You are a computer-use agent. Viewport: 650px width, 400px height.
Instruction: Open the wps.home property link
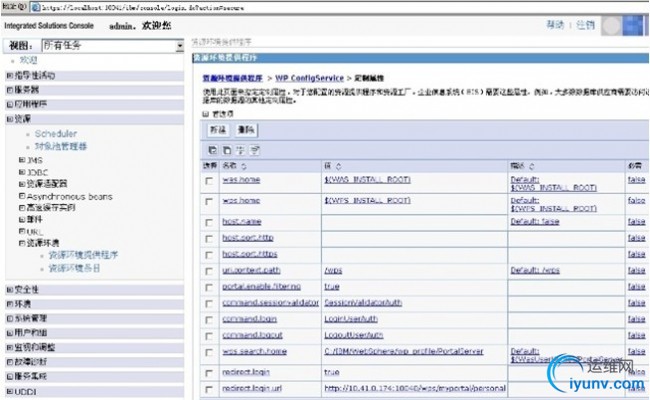(x=241, y=200)
